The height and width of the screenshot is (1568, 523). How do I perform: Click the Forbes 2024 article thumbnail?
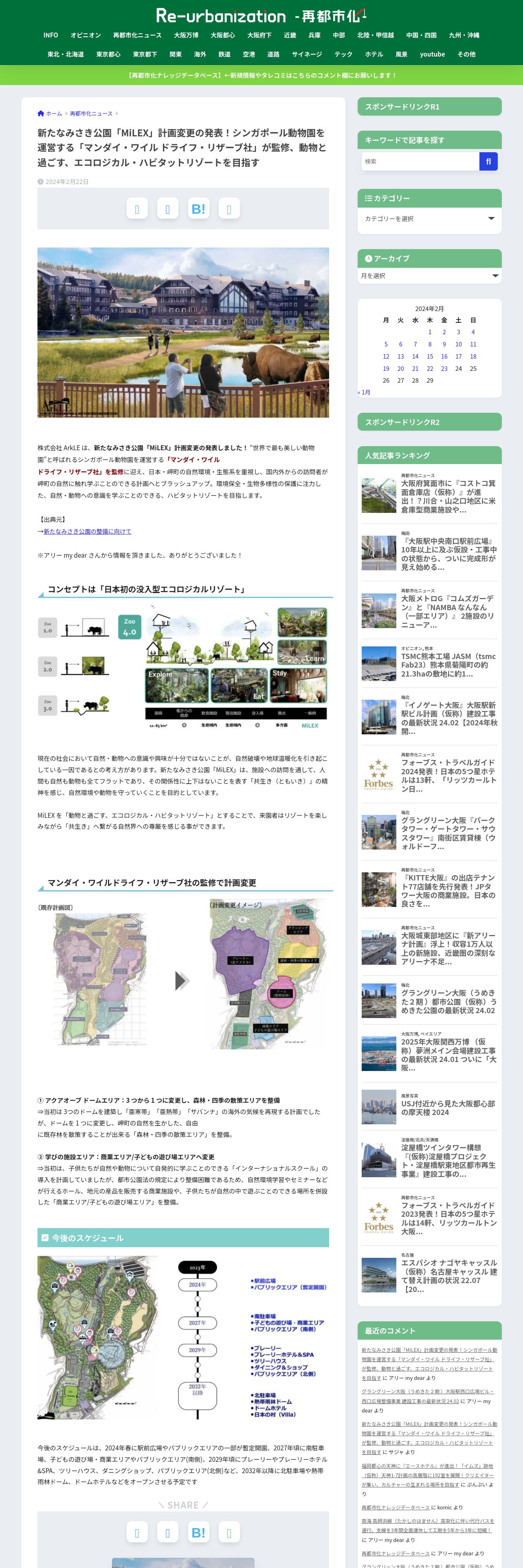point(379,774)
